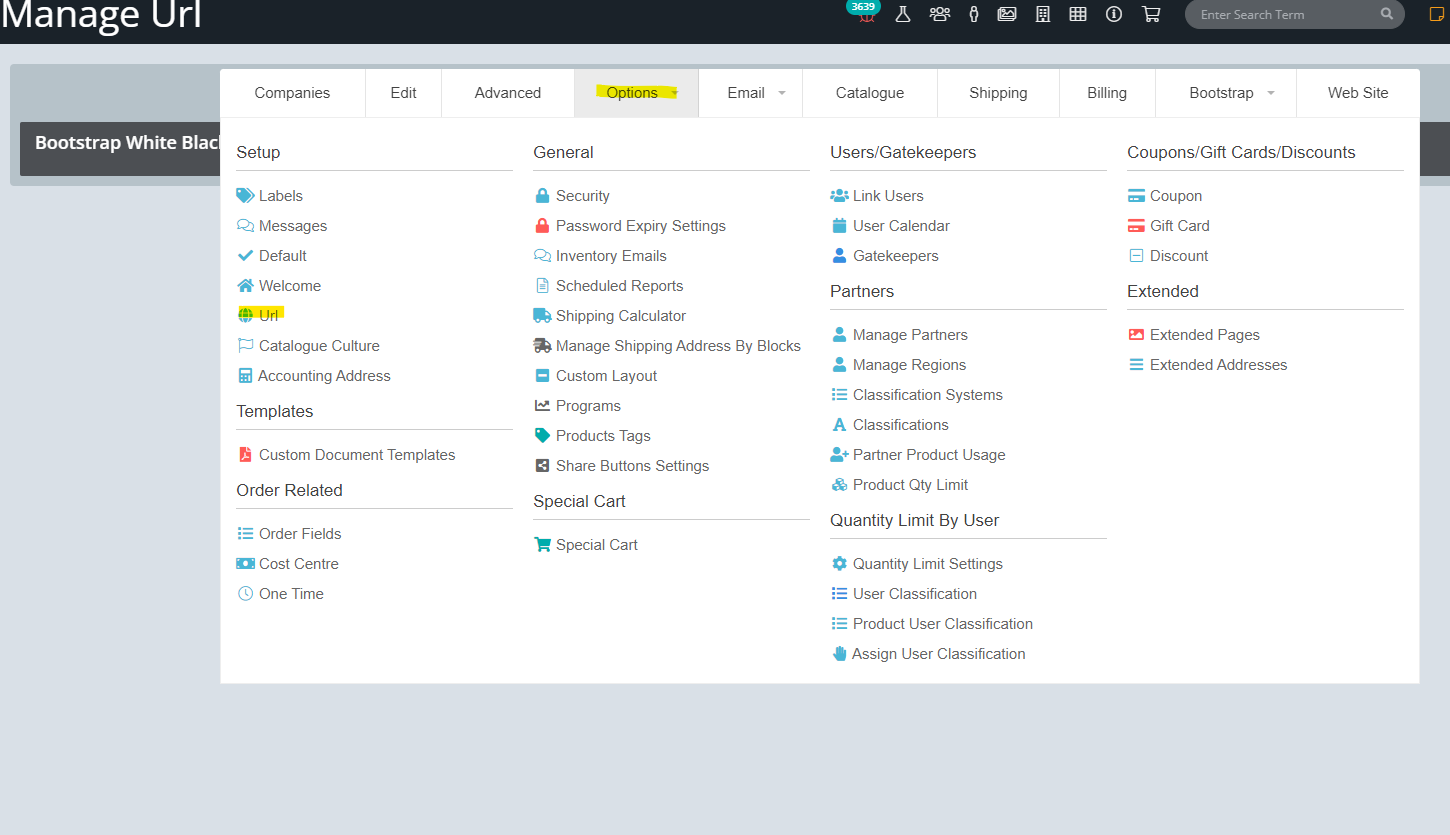Viewport: 1450px width, 835px height.
Task: Expand the Email dropdown arrow
Action: coord(782,94)
